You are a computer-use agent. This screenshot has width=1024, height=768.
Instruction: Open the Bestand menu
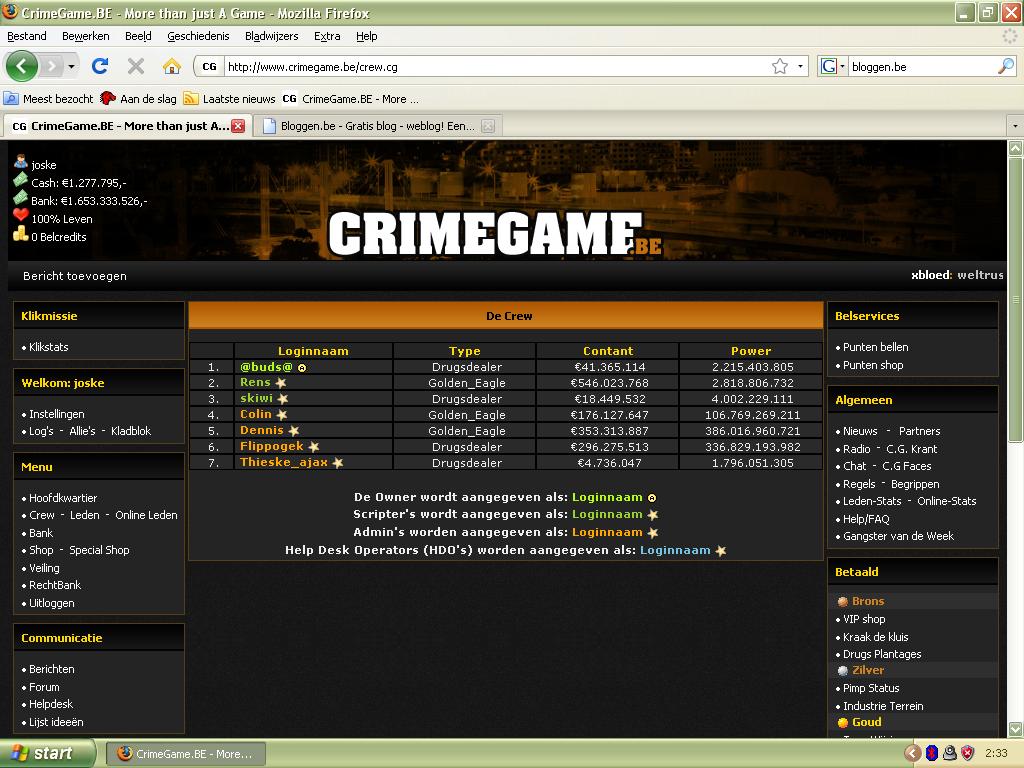tap(27, 36)
